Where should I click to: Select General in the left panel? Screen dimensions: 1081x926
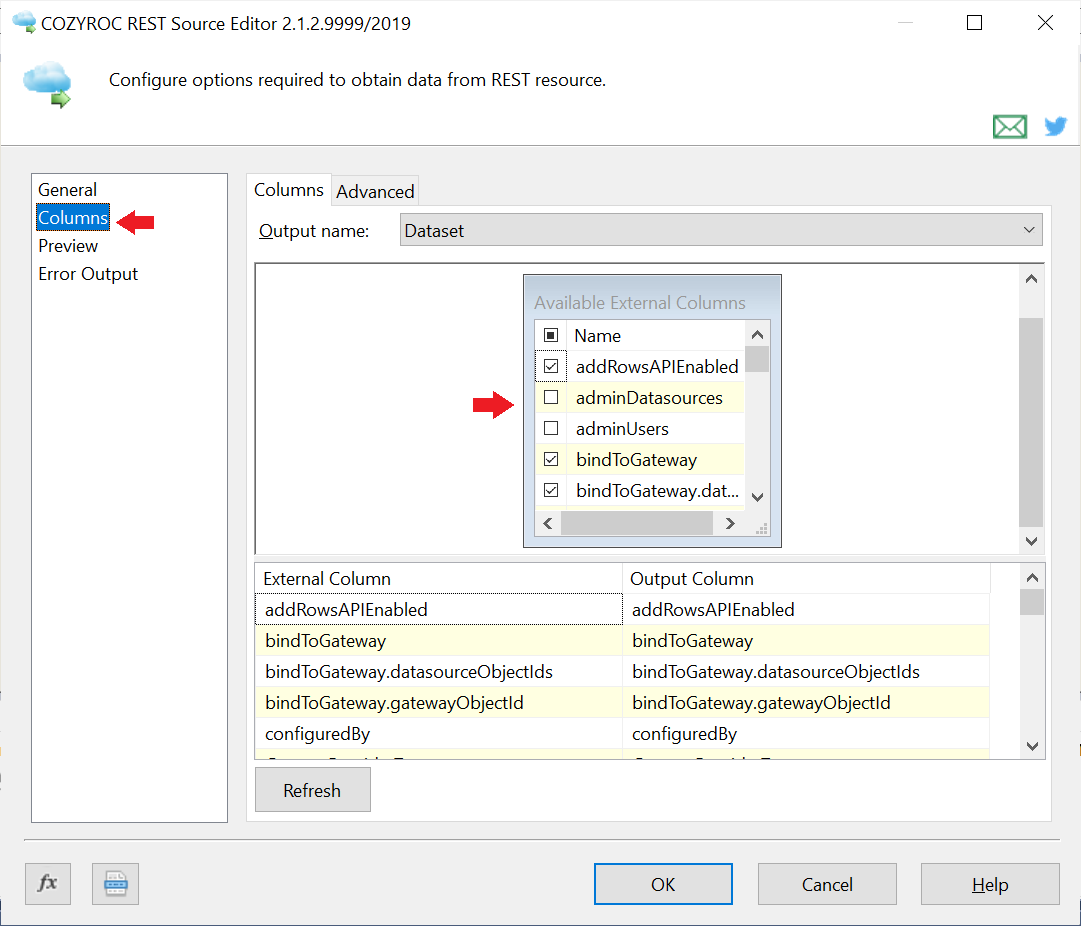coord(68,190)
